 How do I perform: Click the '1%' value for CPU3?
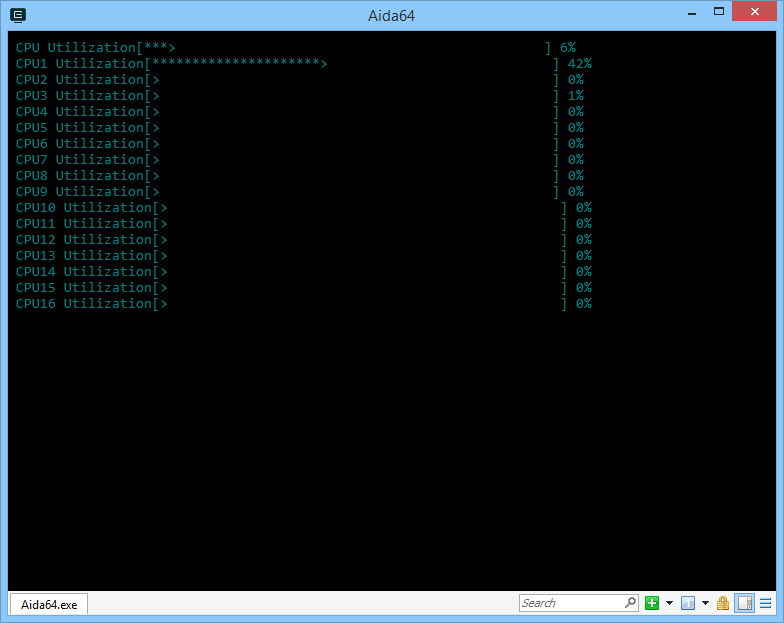(576, 96)
